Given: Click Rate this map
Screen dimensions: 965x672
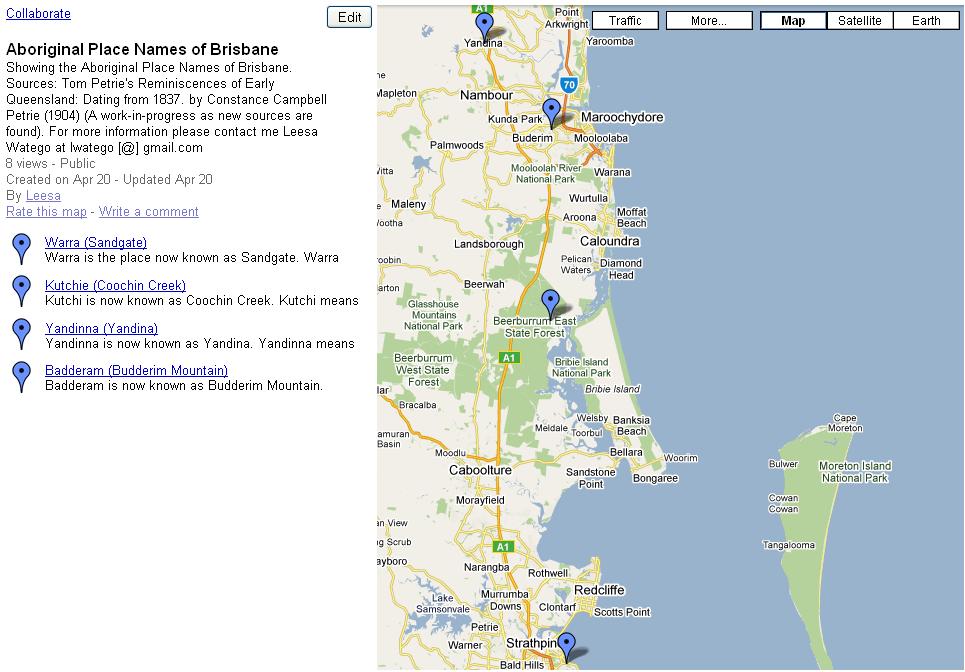Looking at the screenshot, I should pos(45,212).
